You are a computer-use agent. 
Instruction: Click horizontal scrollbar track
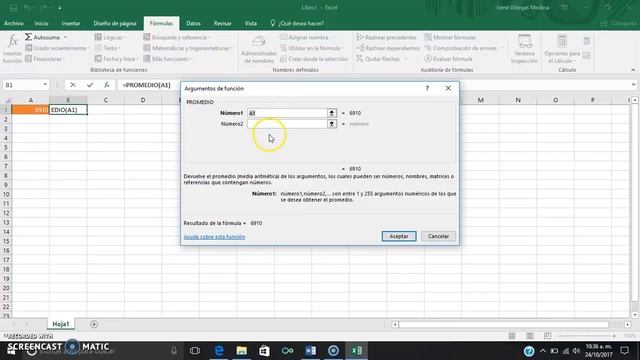pyautogui.click(x=504, y=324)
